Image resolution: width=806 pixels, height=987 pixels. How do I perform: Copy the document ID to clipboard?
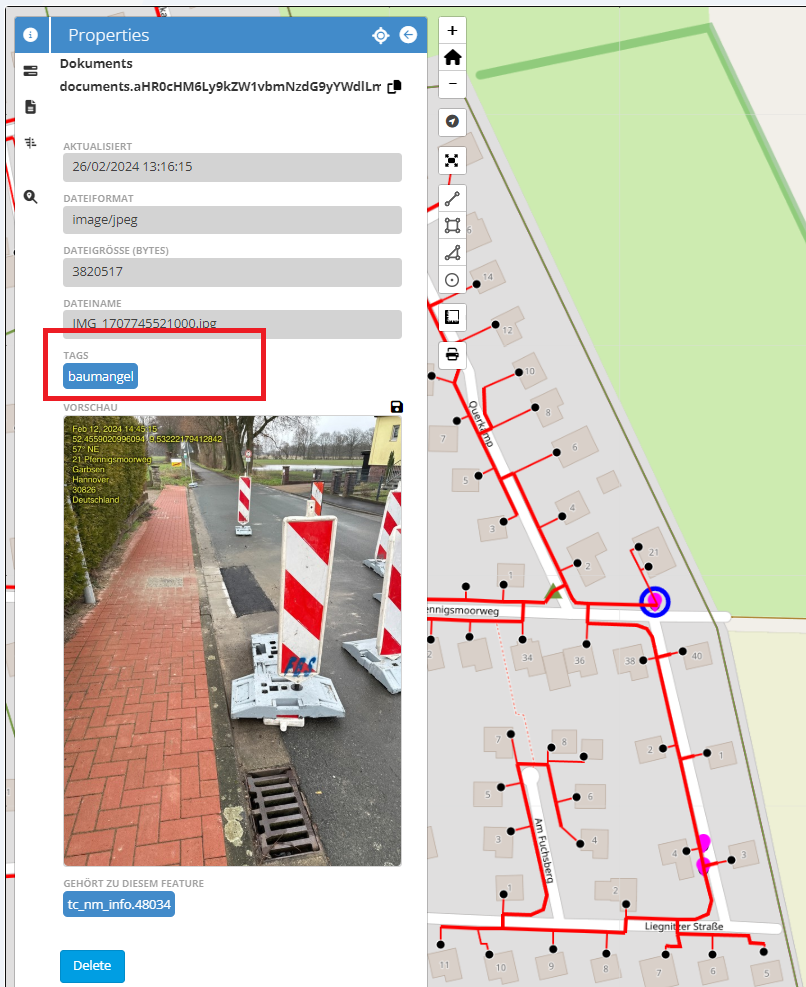coord(394,87)
